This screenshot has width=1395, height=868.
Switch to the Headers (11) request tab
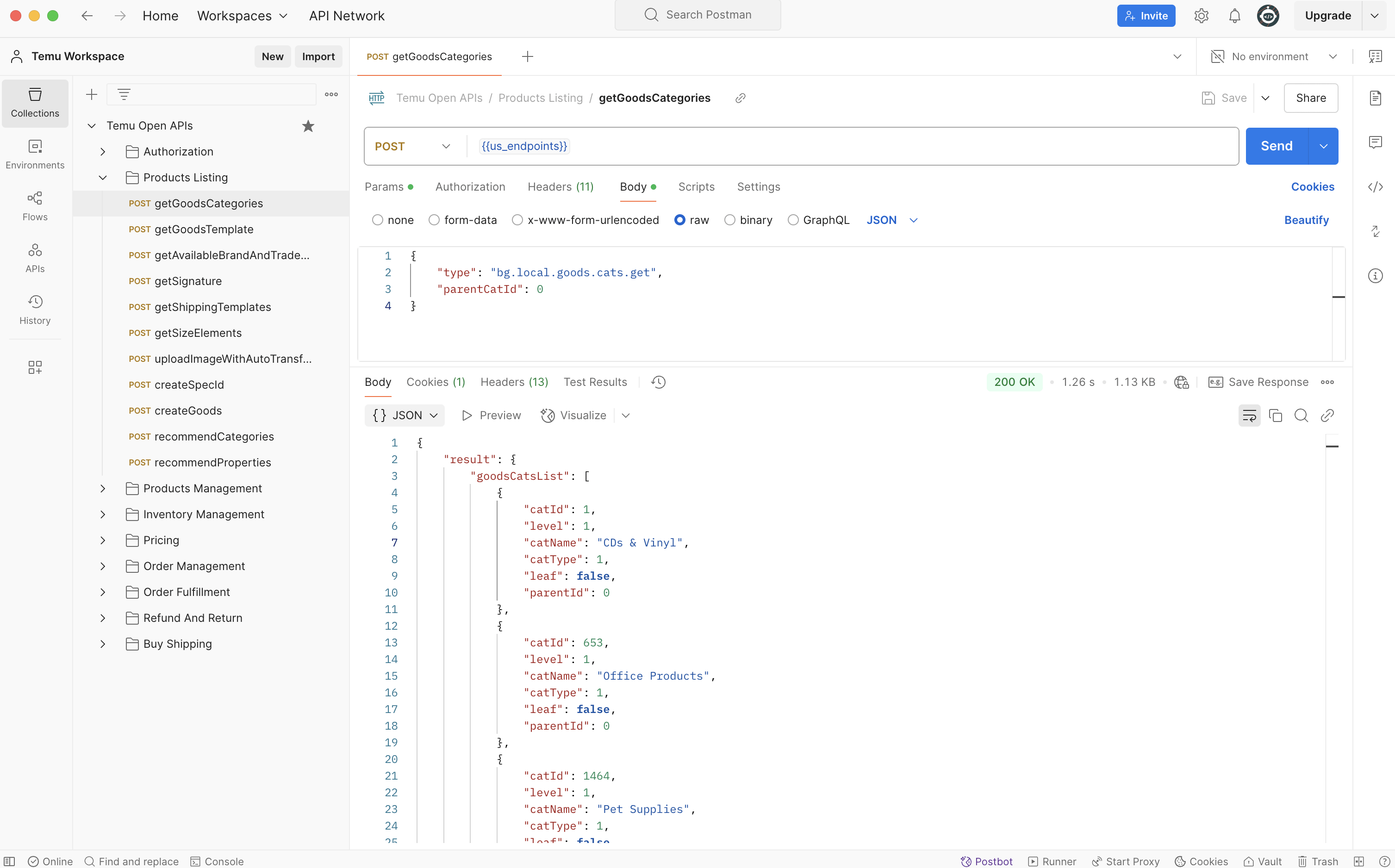[x=560, y=186]
